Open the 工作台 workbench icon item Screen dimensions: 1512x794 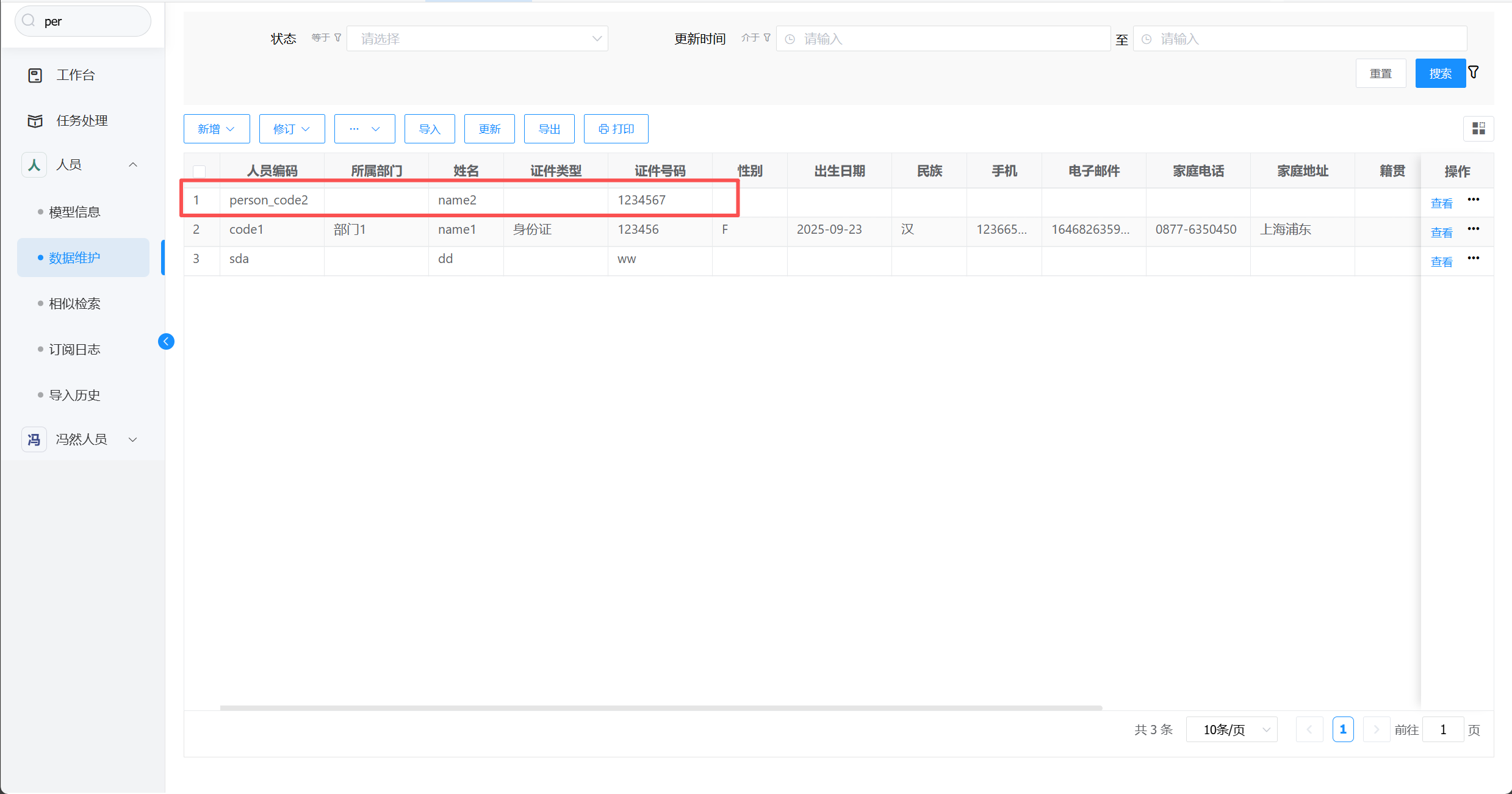pyautogui.click(x=35, y=75)
